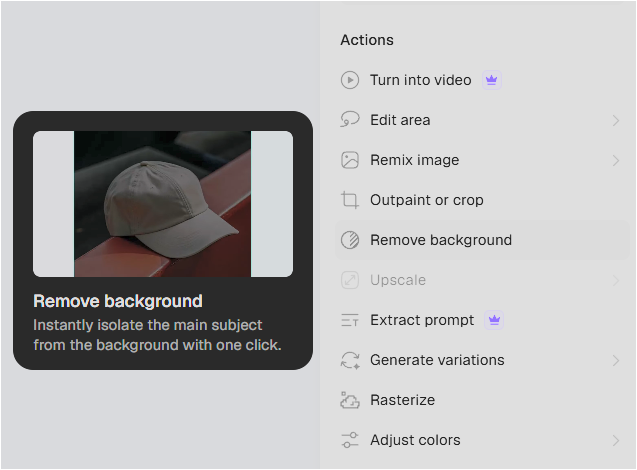Click the crown badge beside Turn into video
This screenshot has height=470, width=637.
point(492,80)
